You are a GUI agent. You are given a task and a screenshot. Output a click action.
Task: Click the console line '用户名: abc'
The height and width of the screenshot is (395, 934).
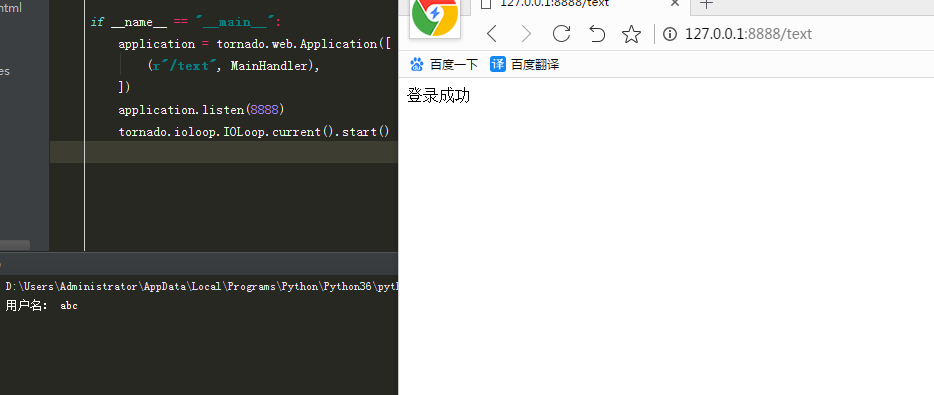pos(41,306)
